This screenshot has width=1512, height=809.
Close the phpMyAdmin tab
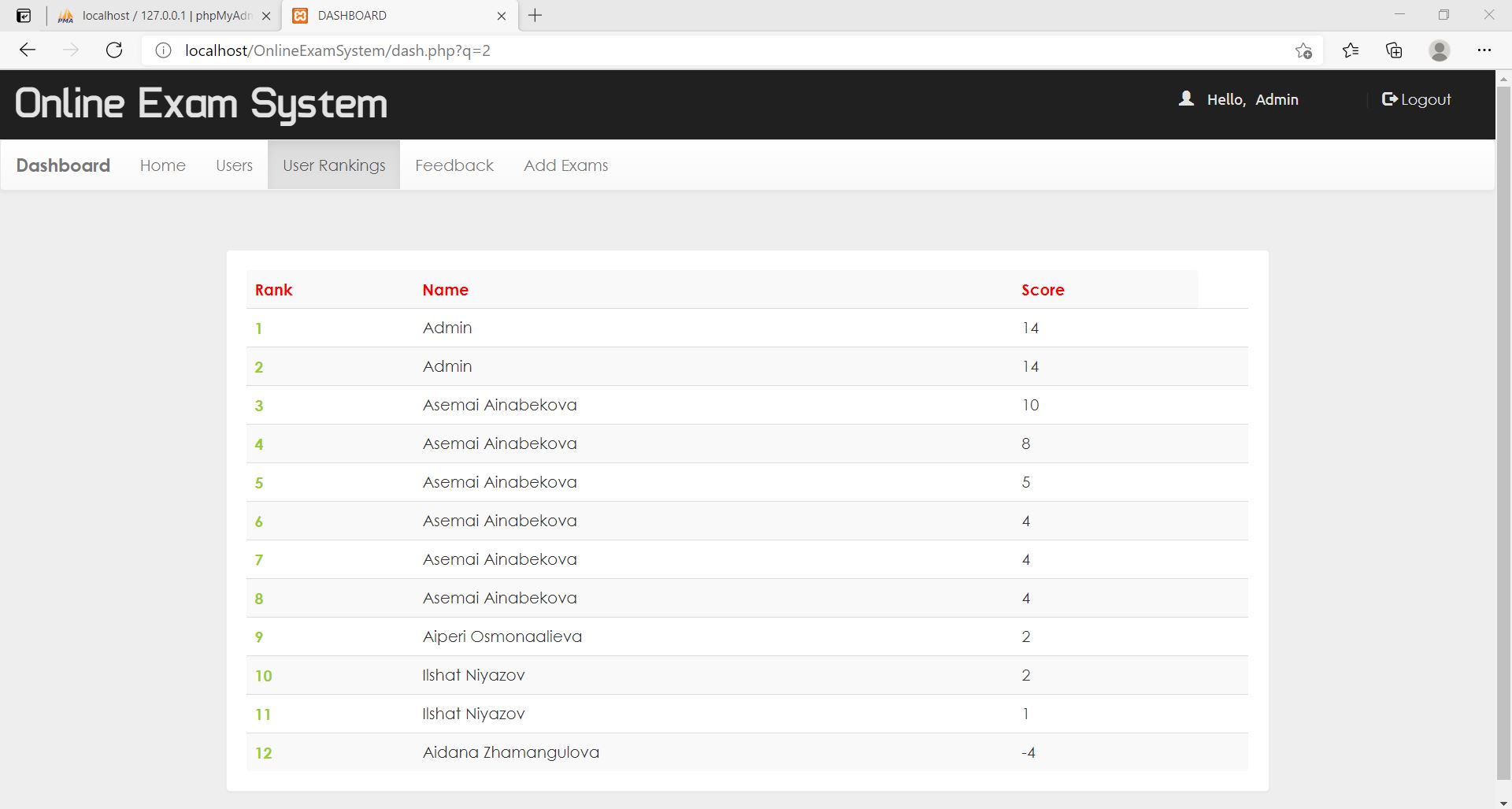tap(266, 16)
